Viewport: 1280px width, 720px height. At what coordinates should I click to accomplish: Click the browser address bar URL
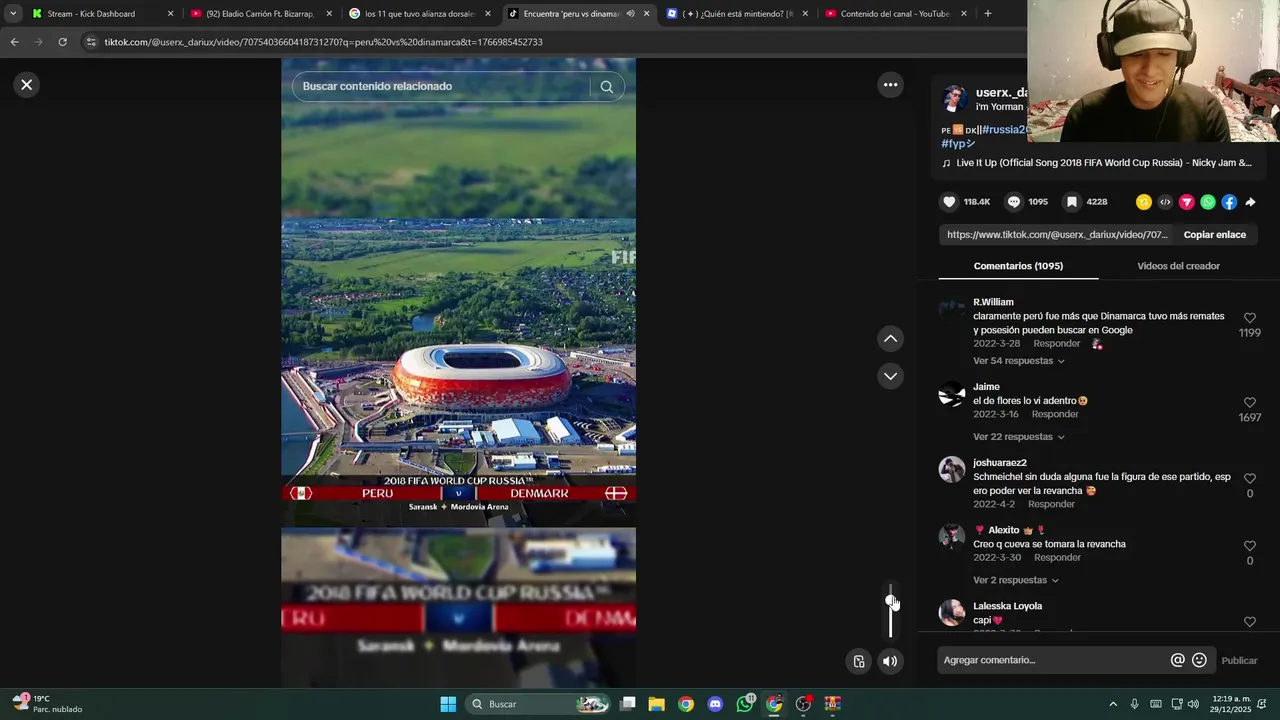[x=323, y=42]
